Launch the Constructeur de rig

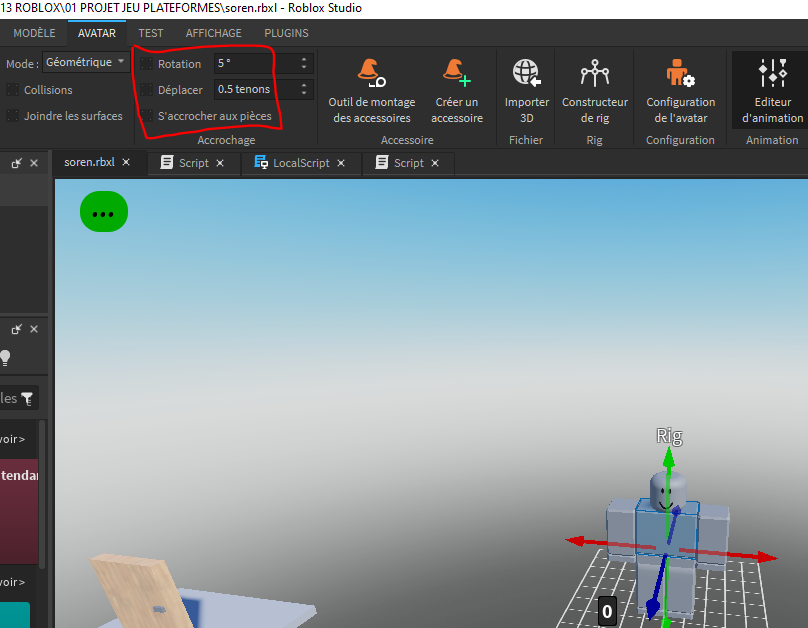click(x=595, y=92)
